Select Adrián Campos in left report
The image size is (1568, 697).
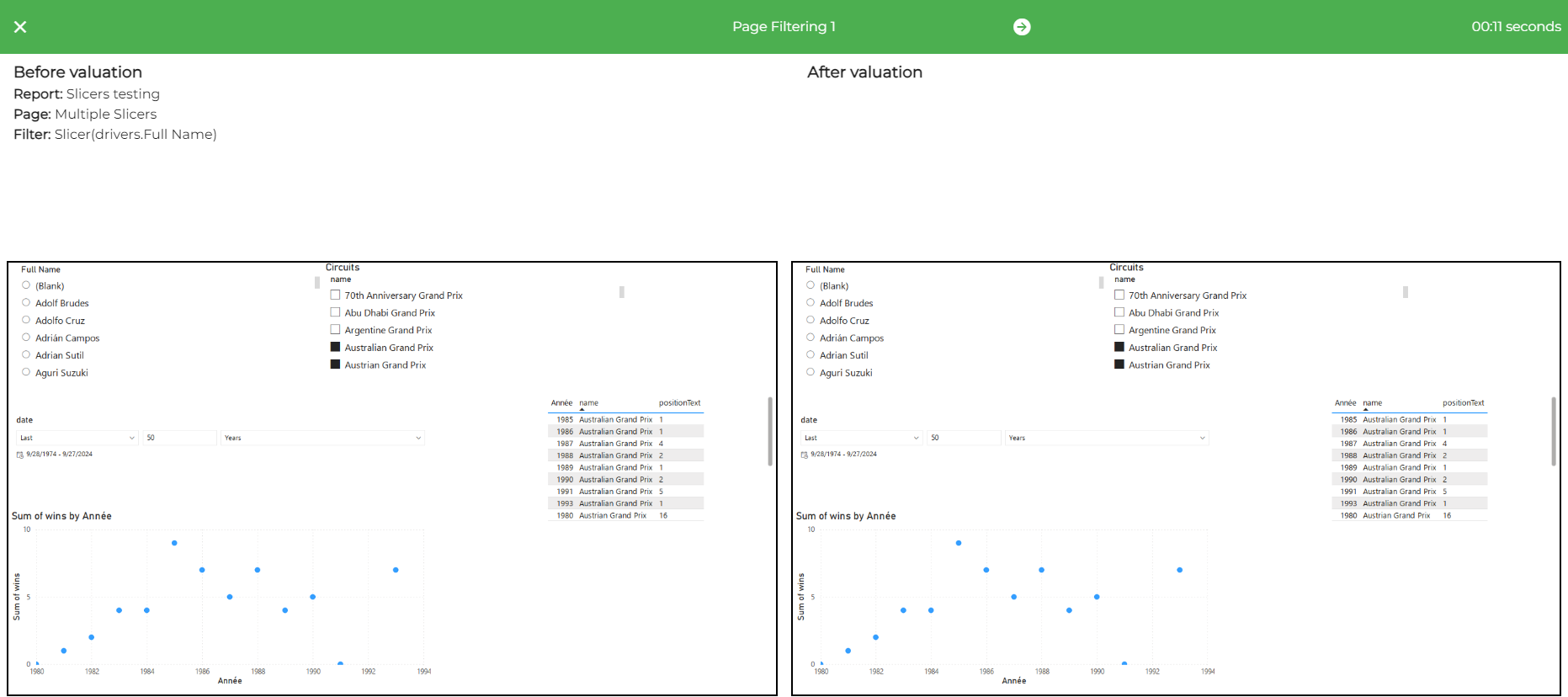pyautogui.click(x=26, y=338)
